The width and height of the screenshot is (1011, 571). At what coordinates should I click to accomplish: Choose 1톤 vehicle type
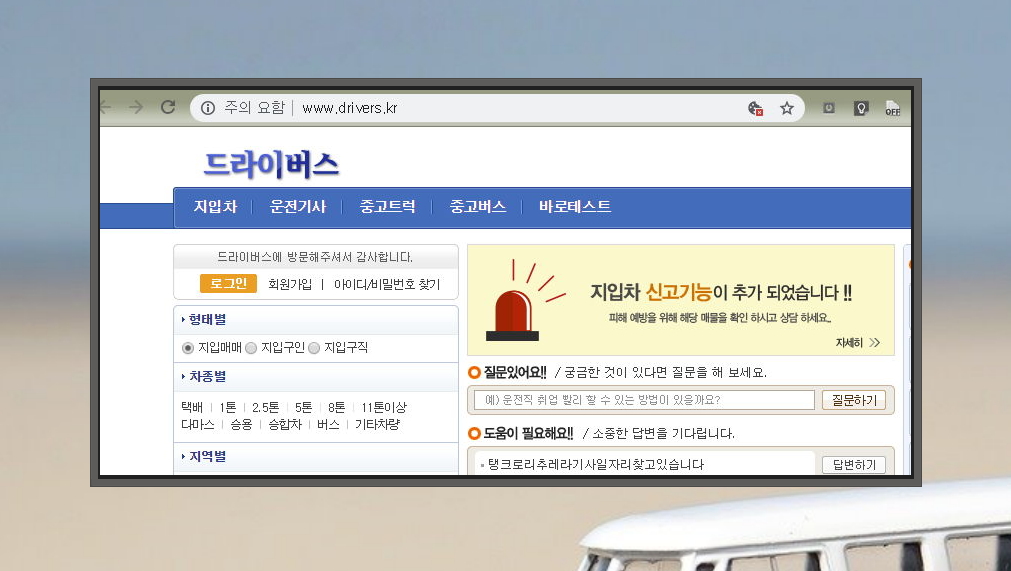[228, 407]
